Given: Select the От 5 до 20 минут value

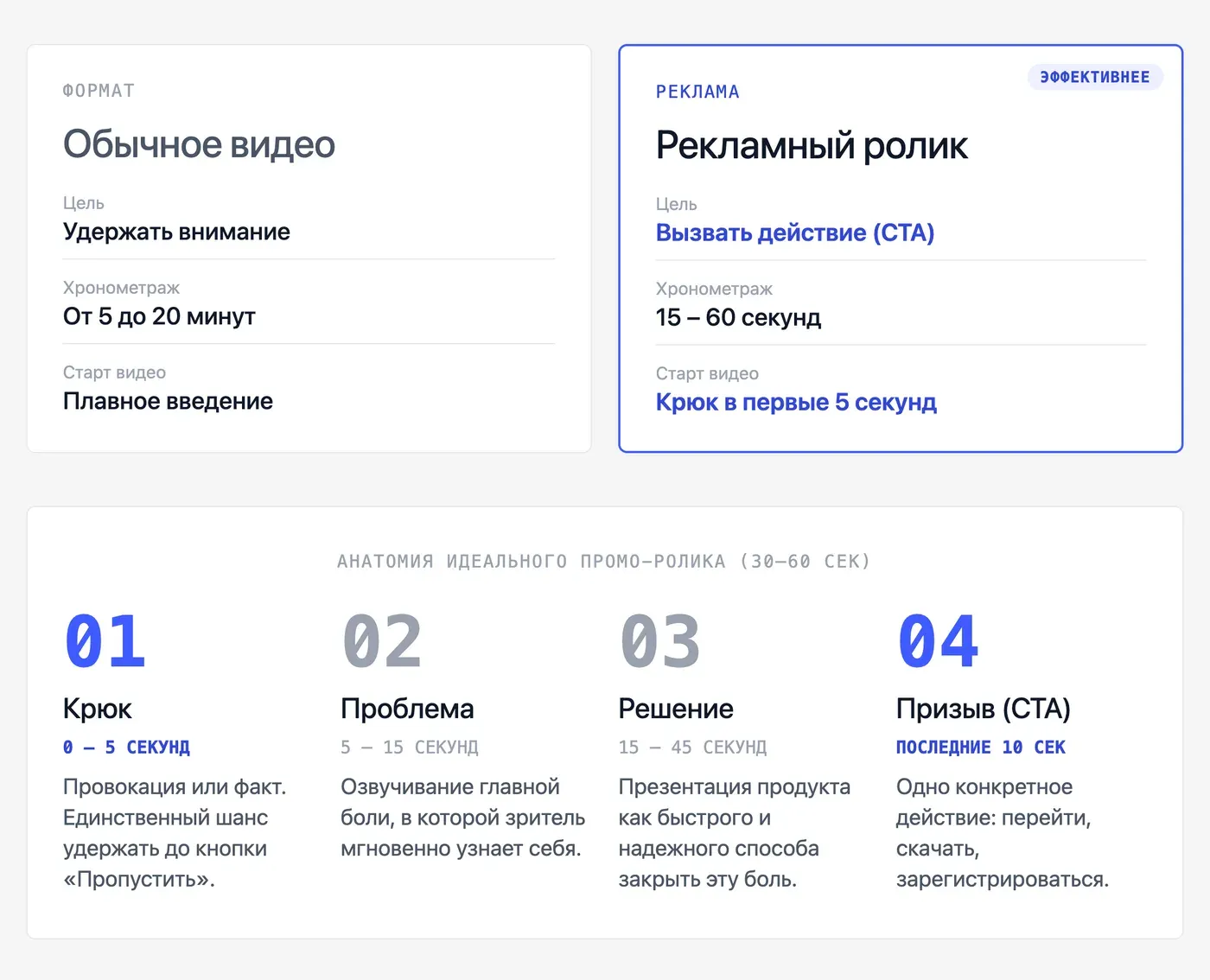Looking at the screenshot, I should coord(159,316).
